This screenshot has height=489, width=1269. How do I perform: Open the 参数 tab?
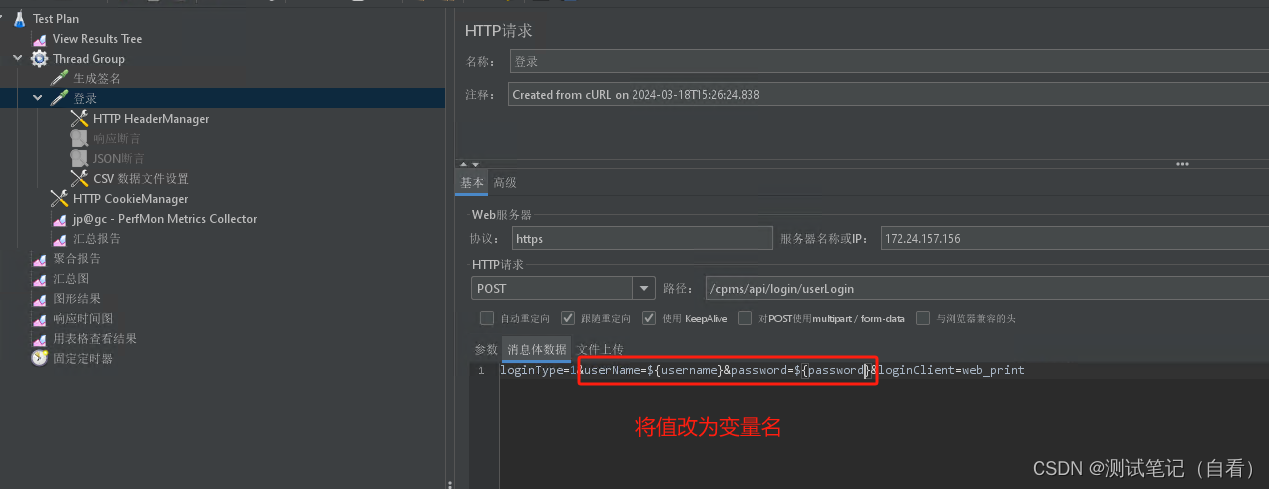click(x=486, y=349)
